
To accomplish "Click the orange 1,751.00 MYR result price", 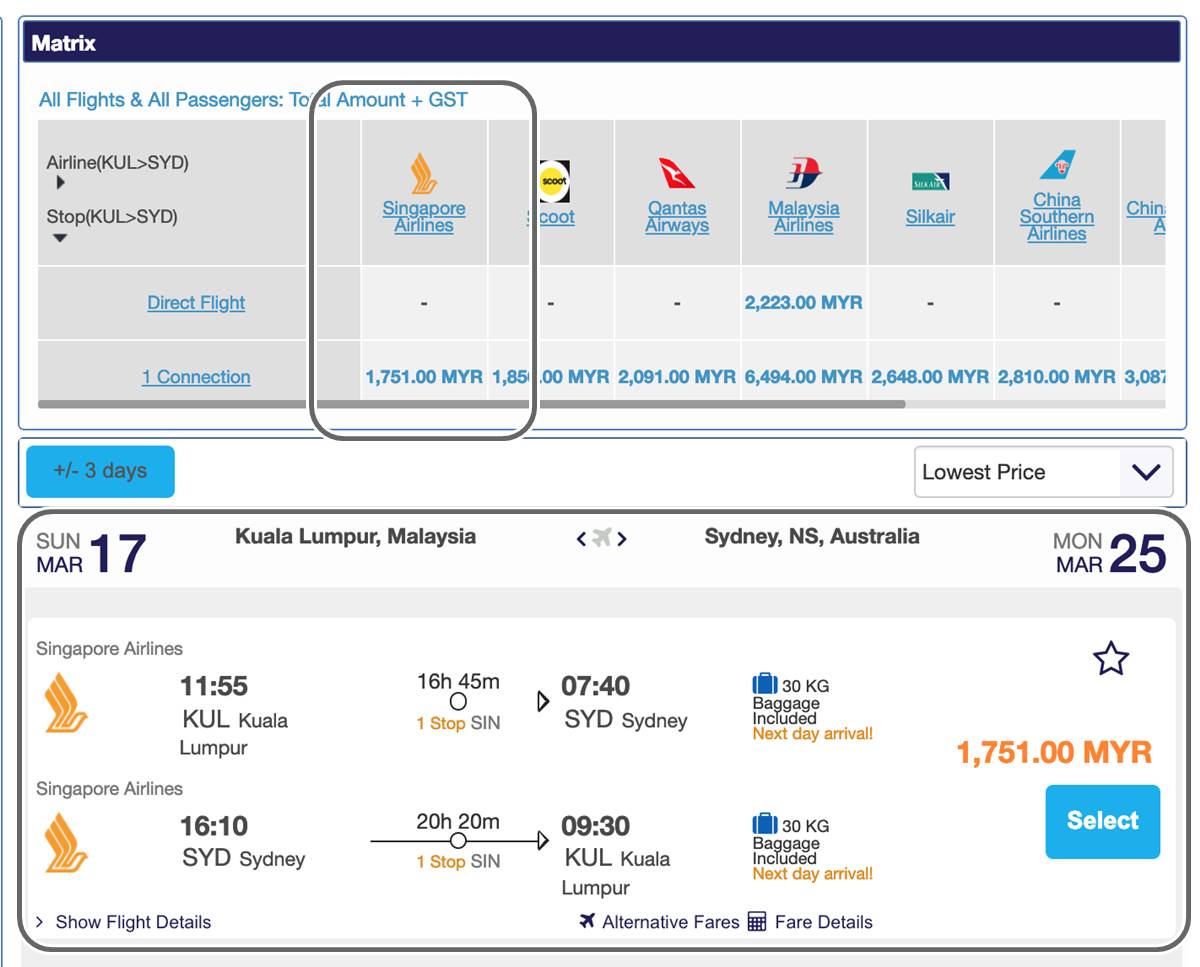I will (1055, 752).
